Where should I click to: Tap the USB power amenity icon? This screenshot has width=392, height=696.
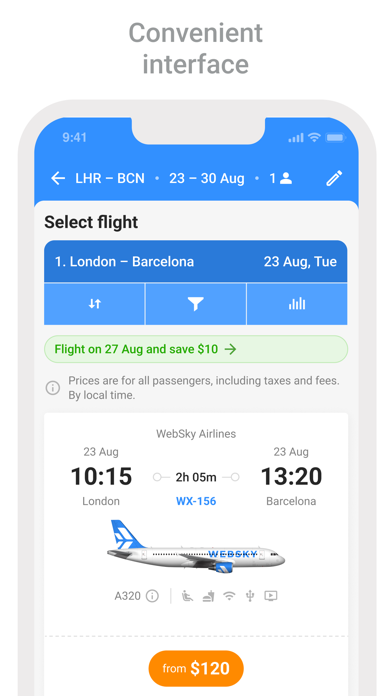point(250,596)
